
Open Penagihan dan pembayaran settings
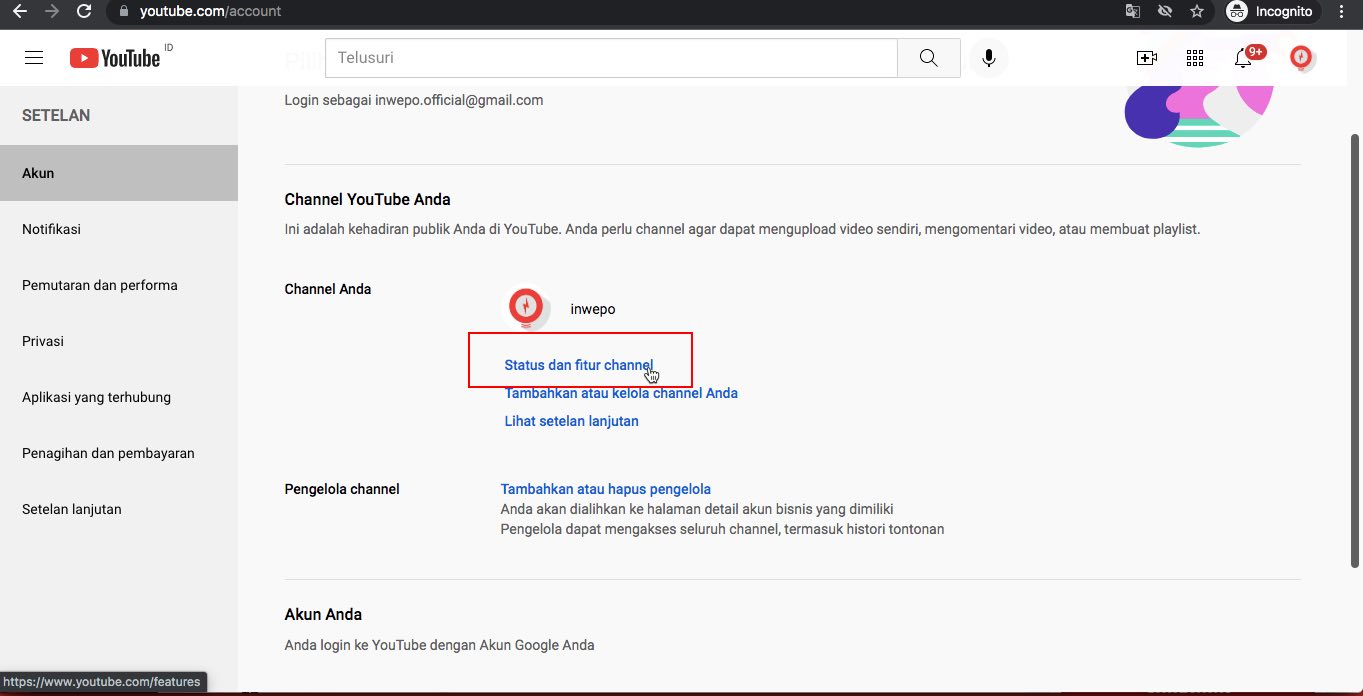point(119,453)
